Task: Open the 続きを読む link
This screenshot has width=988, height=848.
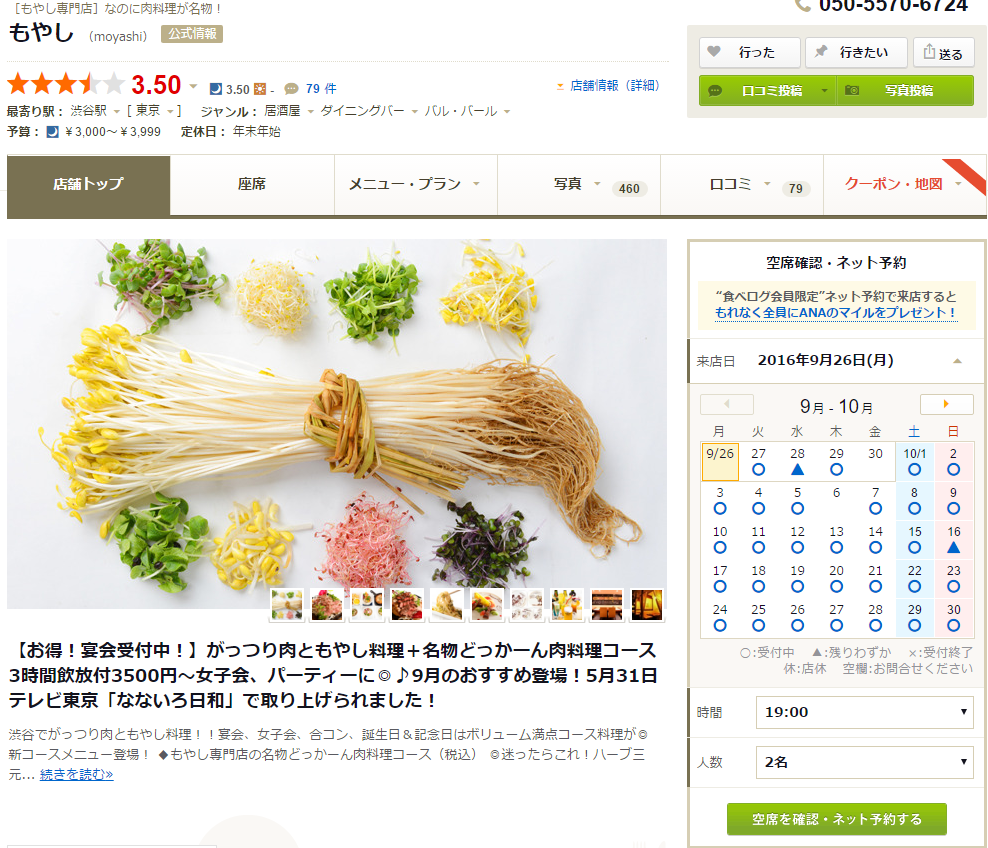Action: tap(76, 774)
